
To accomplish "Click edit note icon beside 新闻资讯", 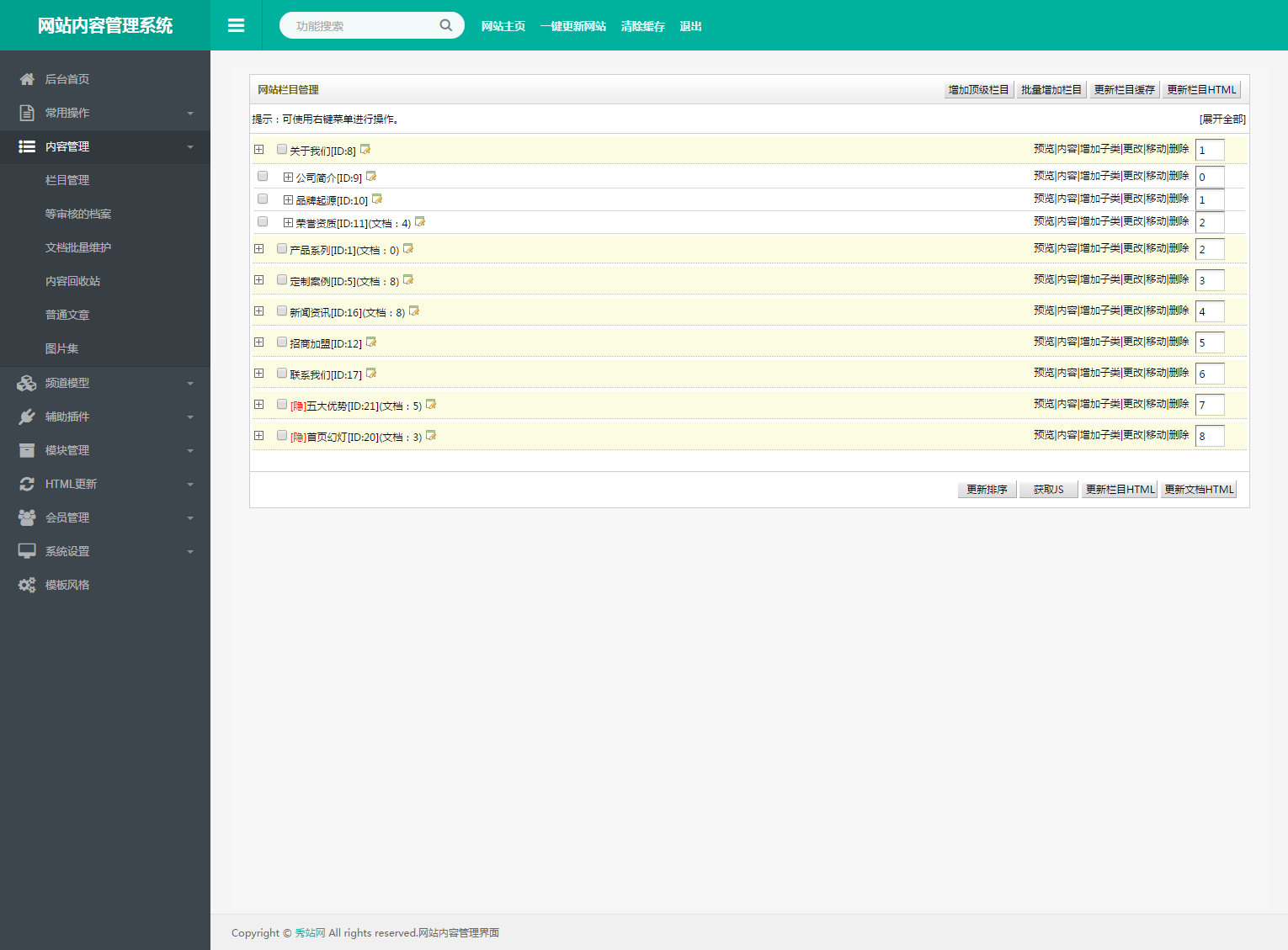I will (x=414, y=311).
